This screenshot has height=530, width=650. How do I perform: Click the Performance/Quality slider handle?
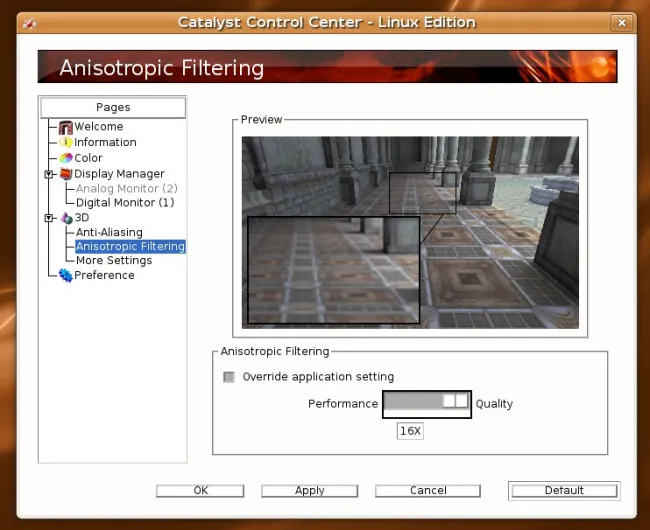(455, 401)
